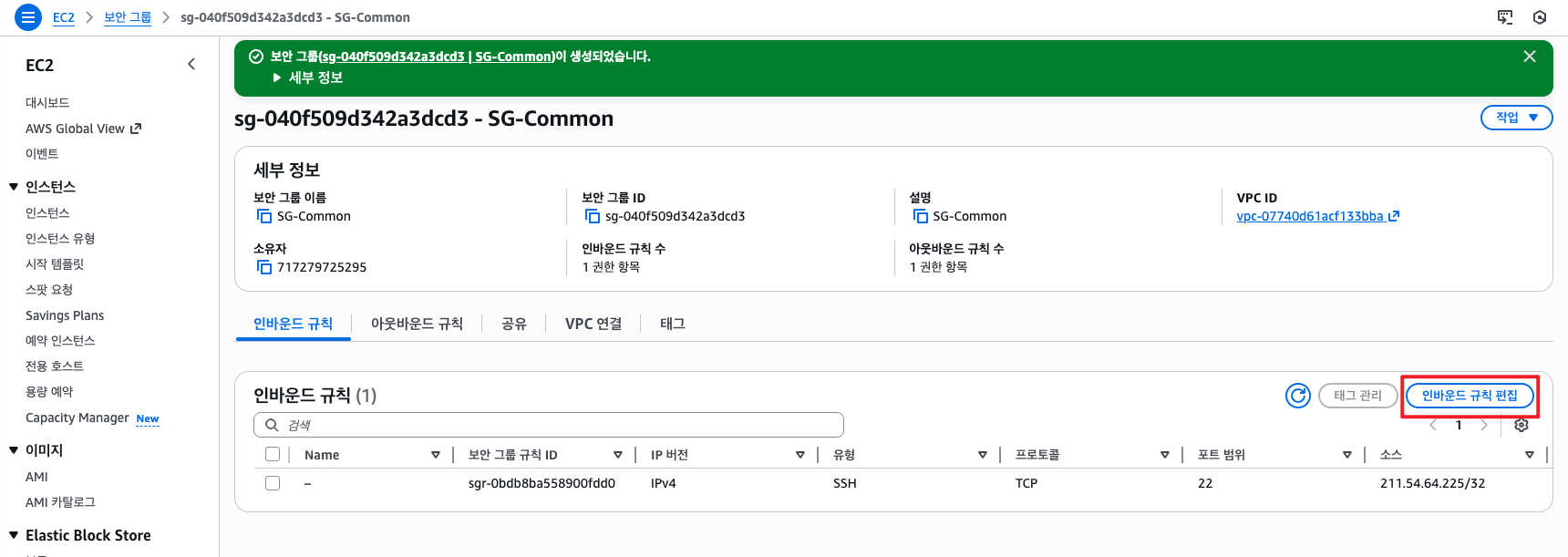Click the port range 22 cell
Viewport: 1568px width, 557px height.
[1205, 483]
